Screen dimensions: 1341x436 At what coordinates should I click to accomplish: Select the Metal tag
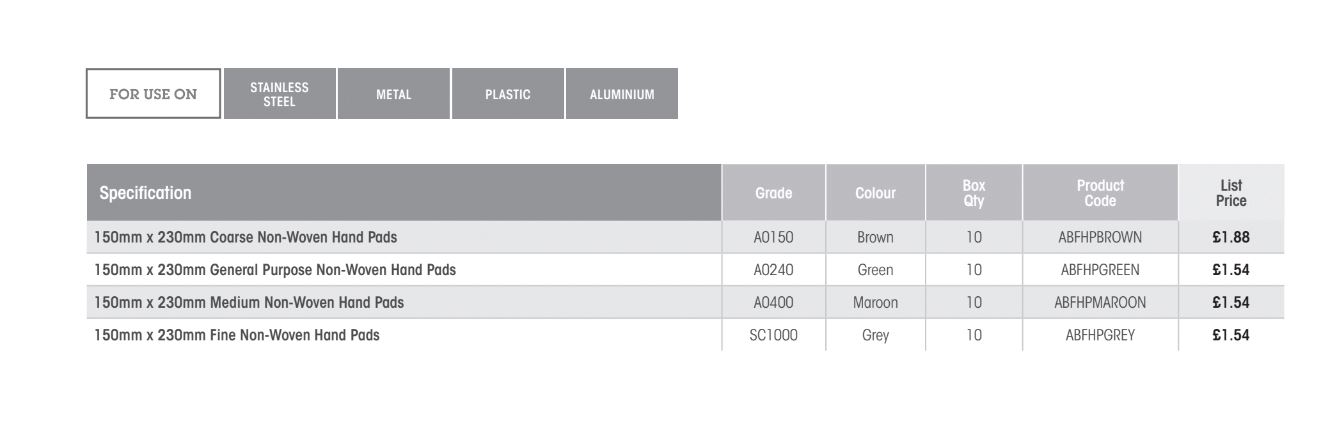click(394, 94)
